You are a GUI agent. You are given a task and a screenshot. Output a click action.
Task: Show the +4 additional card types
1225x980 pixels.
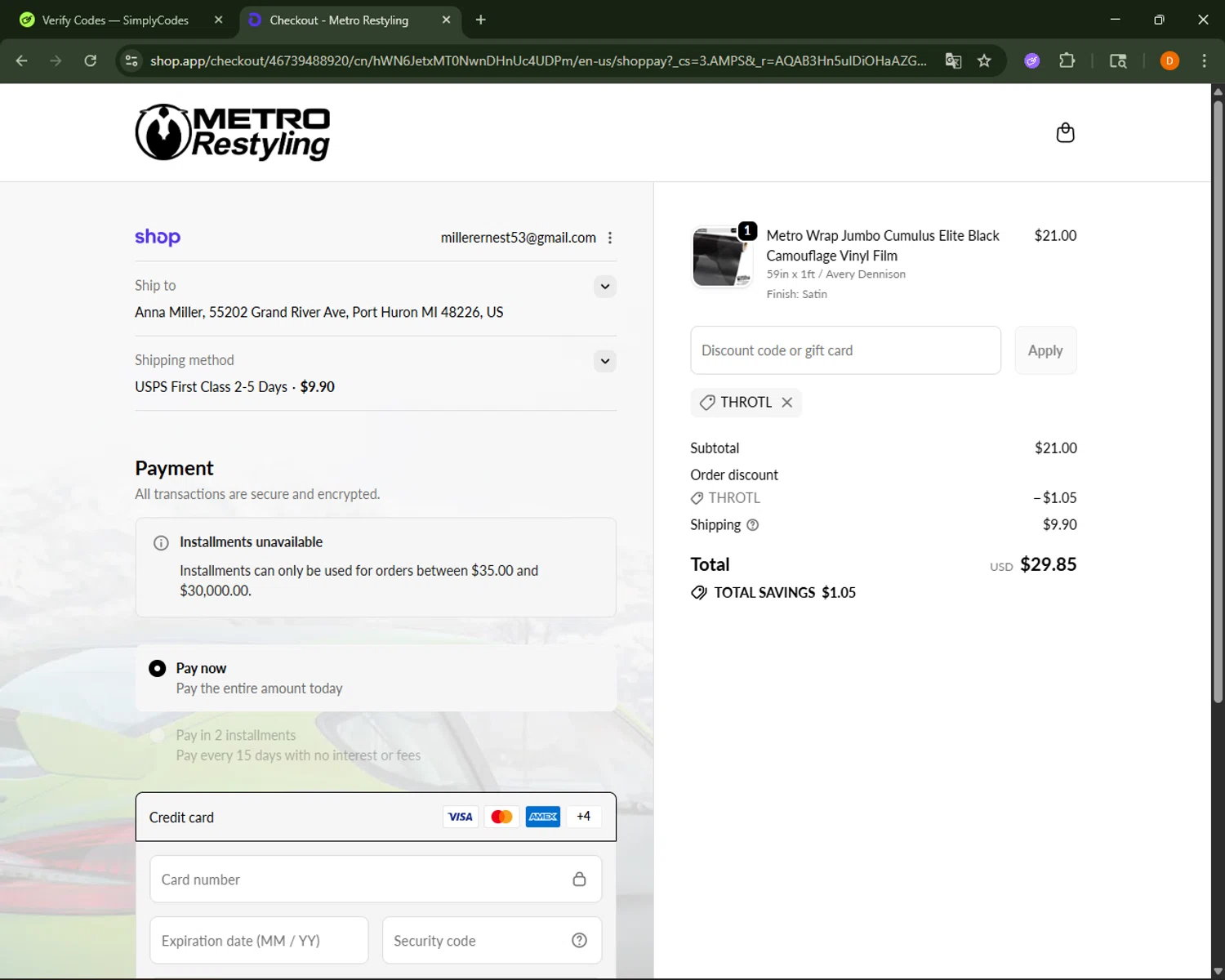pos(583,817)
